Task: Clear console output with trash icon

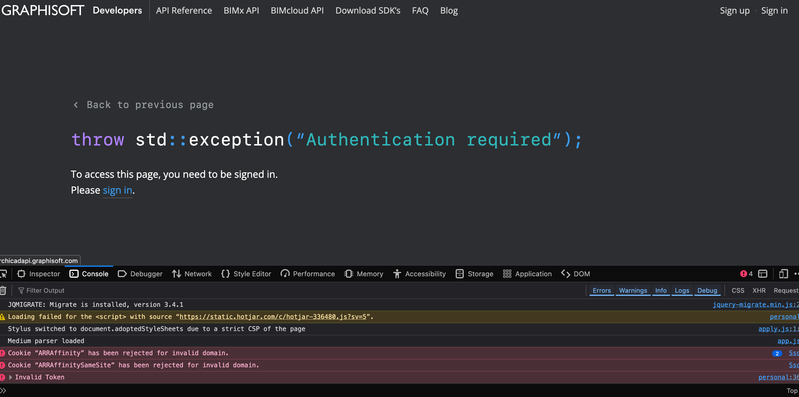Action: tap(3, 290)
